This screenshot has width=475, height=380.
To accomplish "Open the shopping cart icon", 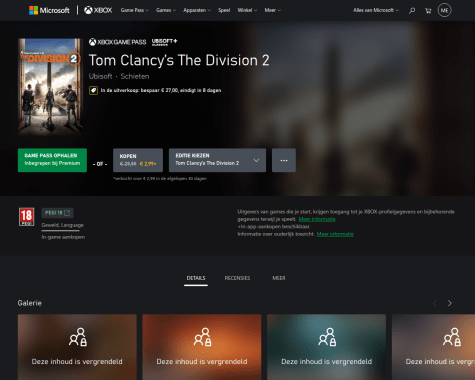I will click(428, 11).
